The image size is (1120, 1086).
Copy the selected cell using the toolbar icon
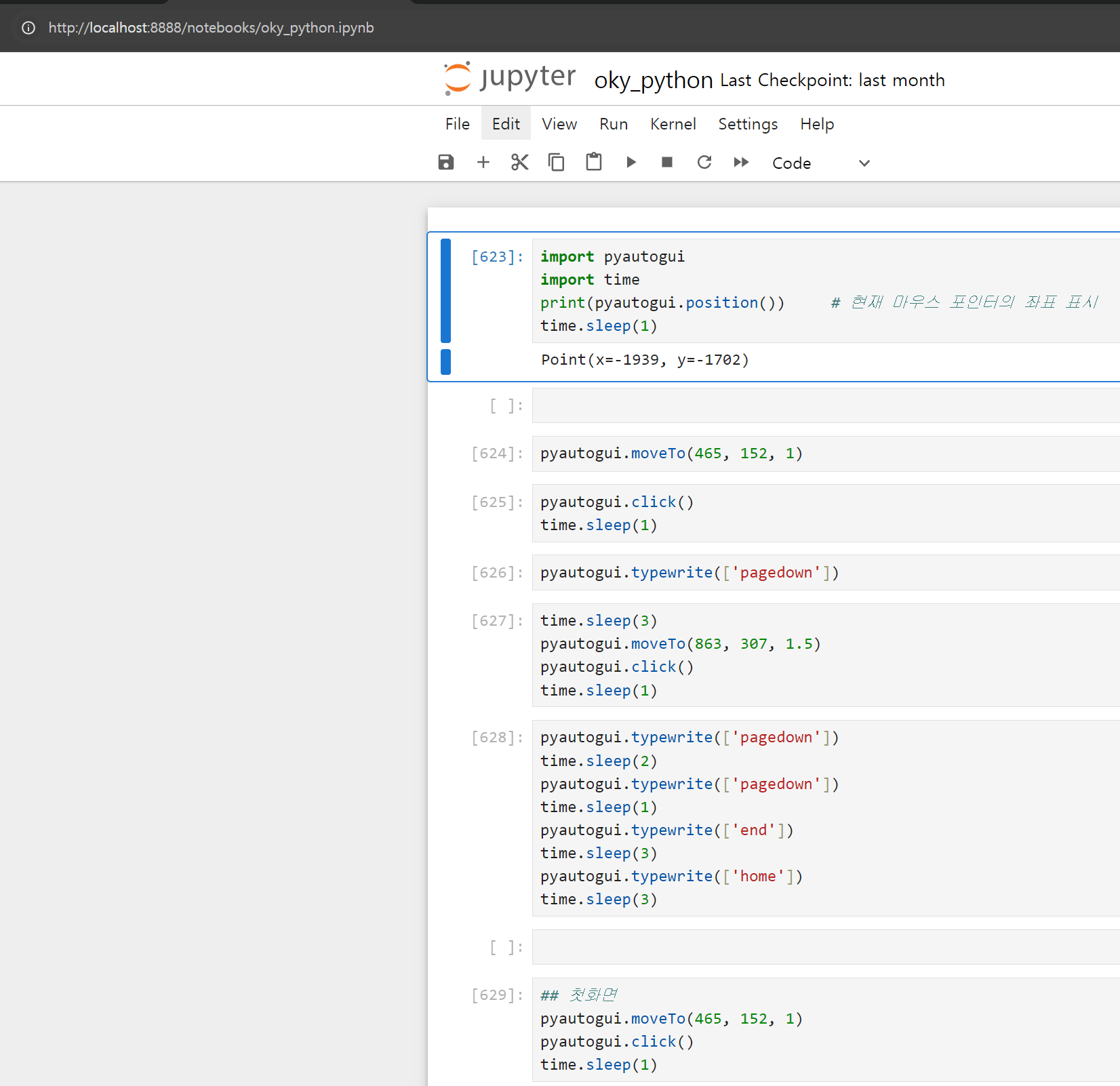[x=557, y=162]
